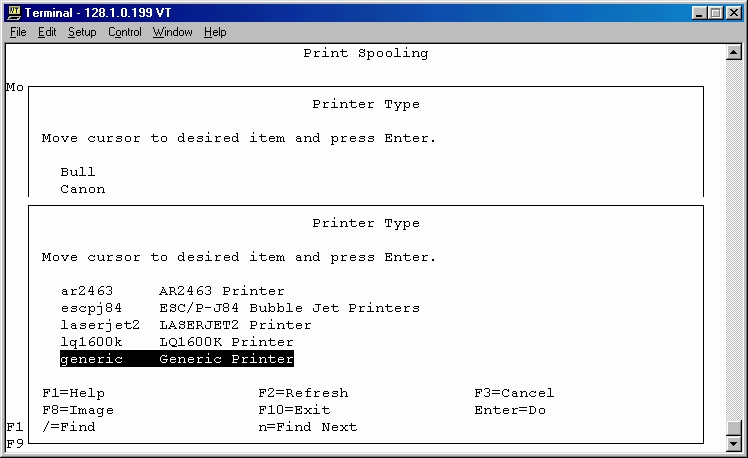Image resolution: width=748 pixels, height=458 pixels.
Task: Select Canon in the upper printer list
Action: [83, 189]
